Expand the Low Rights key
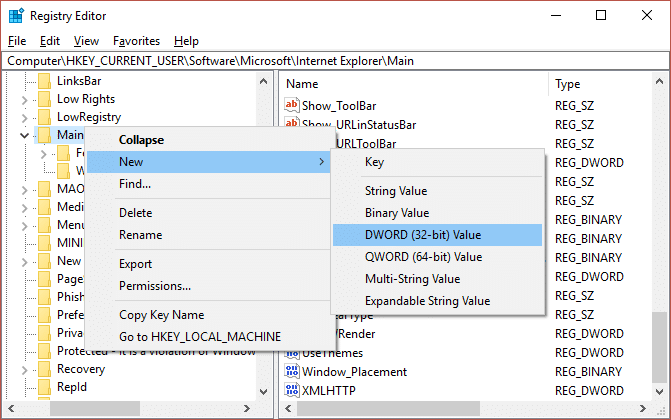 [24, 100]
